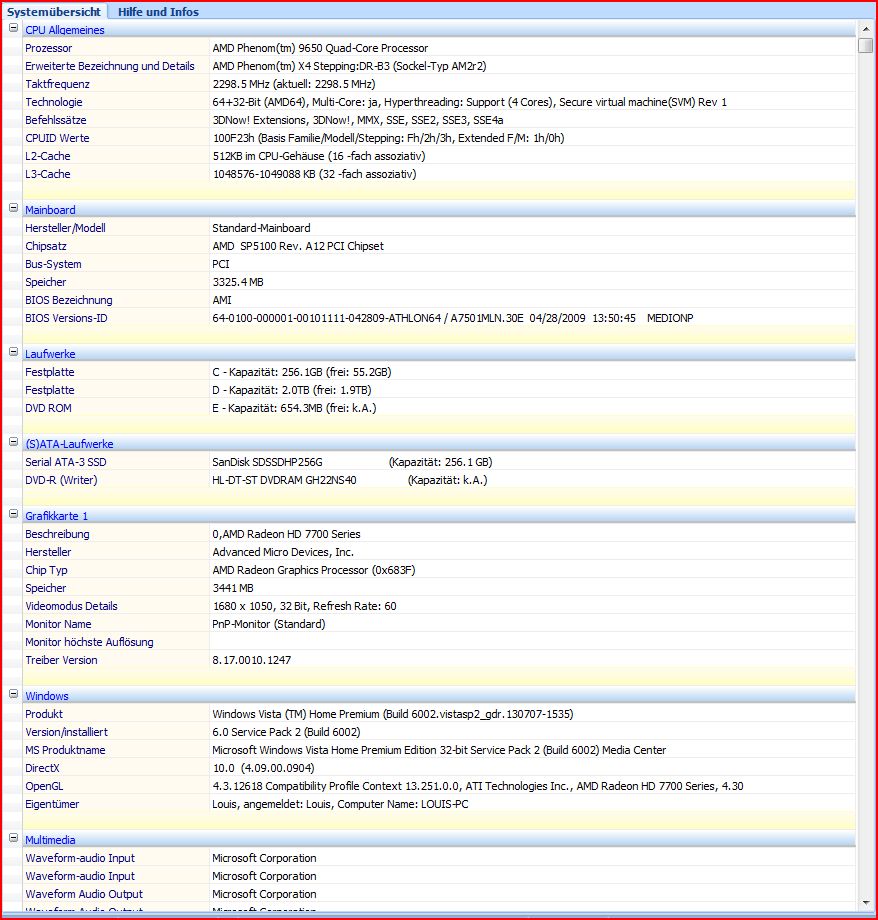Select the Technologie row label

point(53,102)
